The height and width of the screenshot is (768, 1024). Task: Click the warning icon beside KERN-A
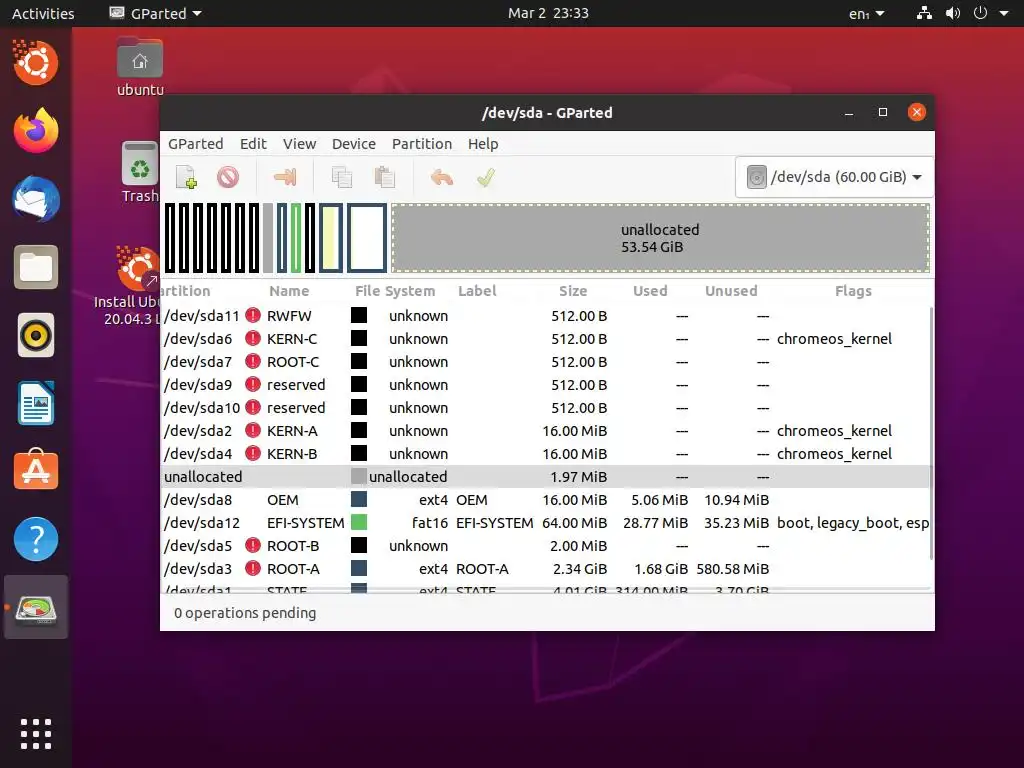coord(253,430)
